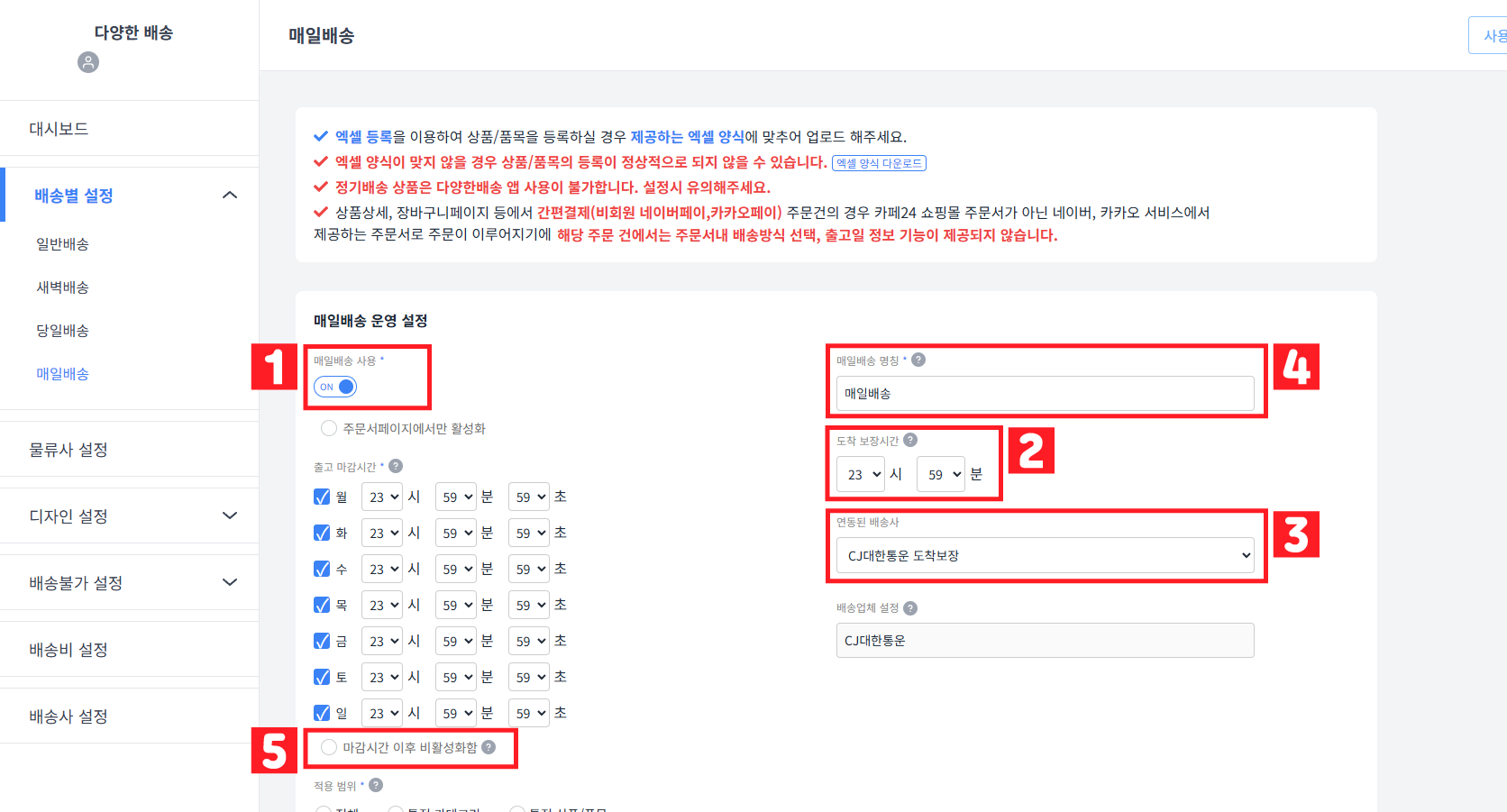Download the Excel template via 엑셀 양식 다운로드
This screenshot has width=1507, height=812.
(x=878, y=162)
